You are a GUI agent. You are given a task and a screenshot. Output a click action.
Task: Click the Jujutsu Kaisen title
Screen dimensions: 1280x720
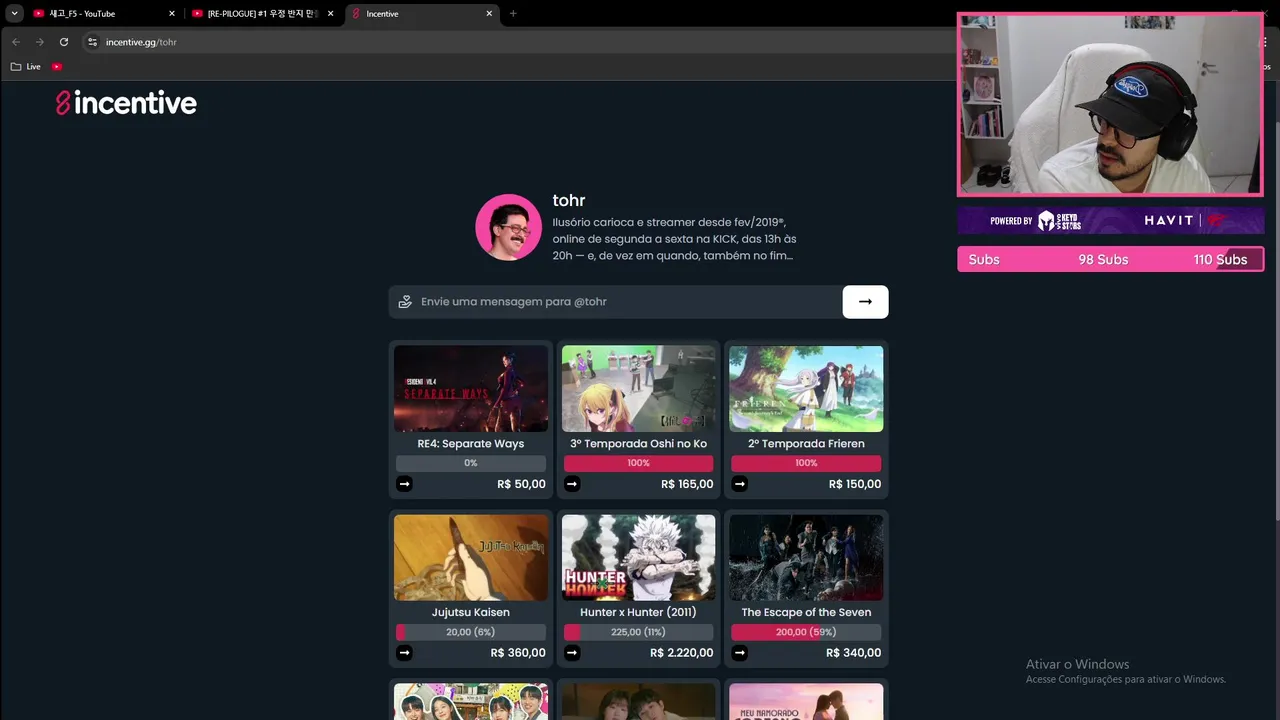click(471, 612)
